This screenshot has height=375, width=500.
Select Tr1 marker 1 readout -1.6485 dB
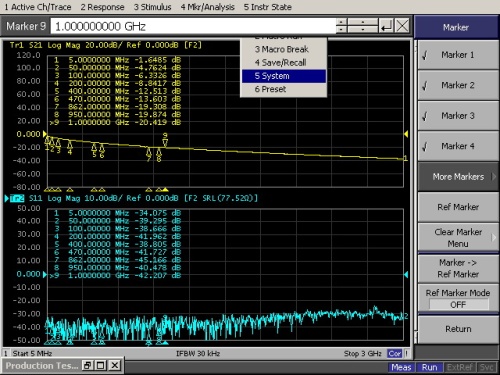point(158,60)
